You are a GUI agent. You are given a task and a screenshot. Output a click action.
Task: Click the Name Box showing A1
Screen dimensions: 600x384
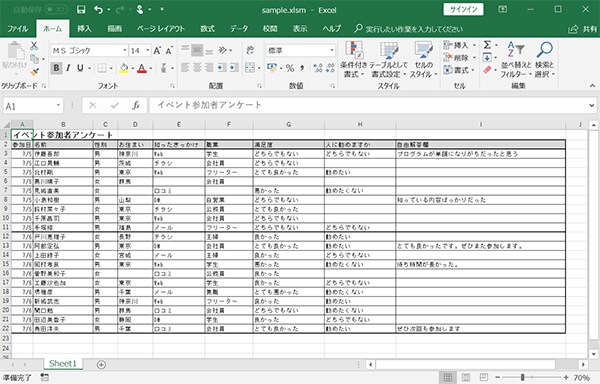33,106
